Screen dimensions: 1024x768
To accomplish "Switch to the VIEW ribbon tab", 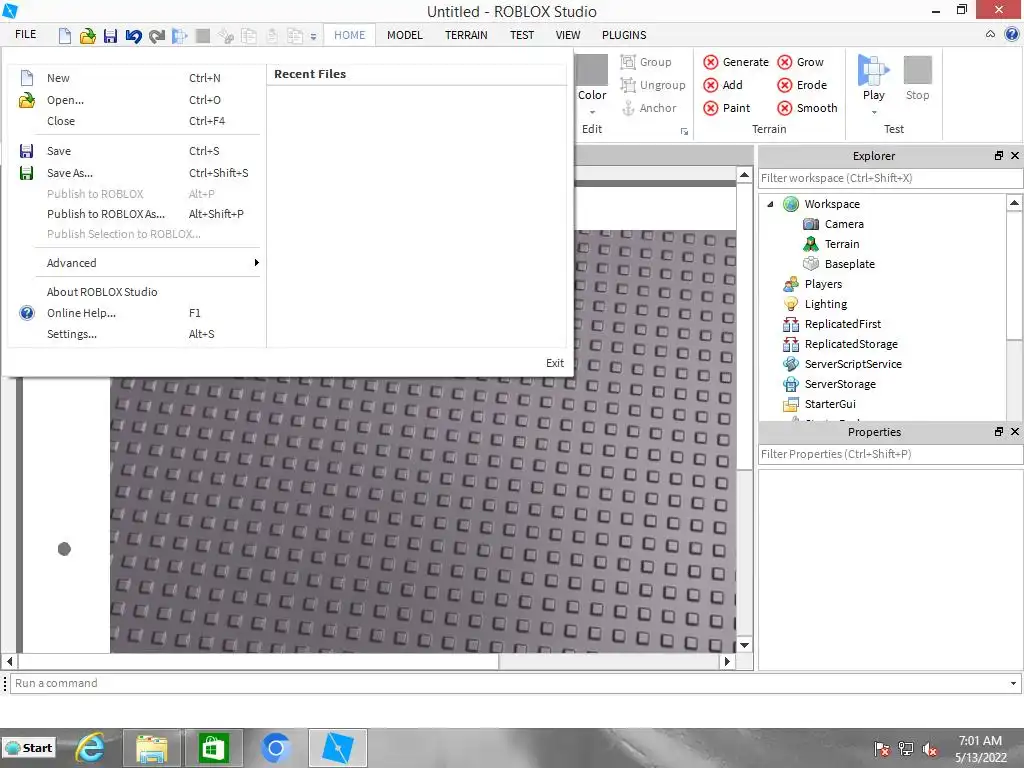I will [568, 35].
